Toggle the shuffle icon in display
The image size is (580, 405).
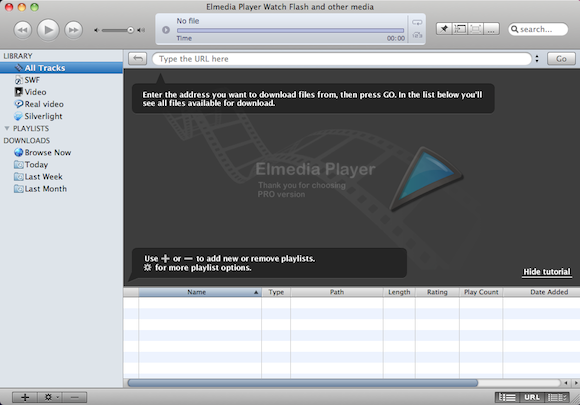point(417,35)
